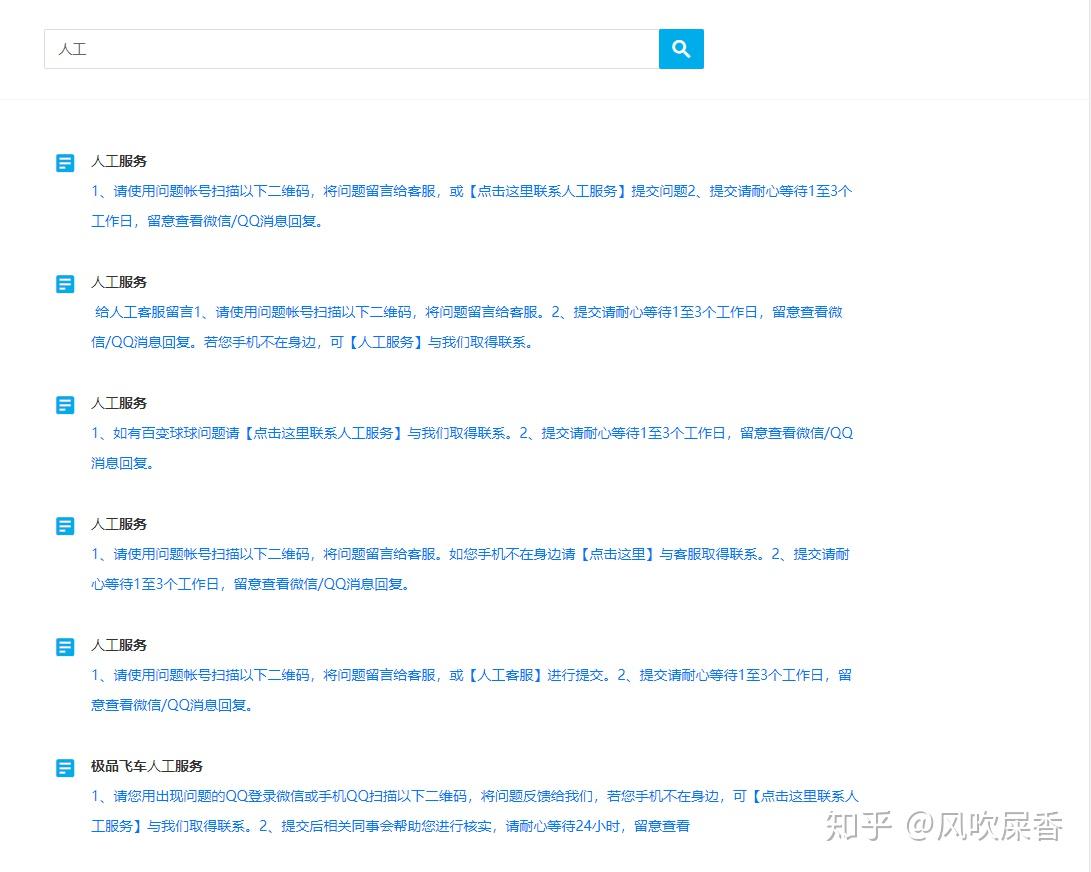The image size is (1091, 872).
Task: Click description containing 【点击这里】与客服取得联系
Action: tap(470, 569)
